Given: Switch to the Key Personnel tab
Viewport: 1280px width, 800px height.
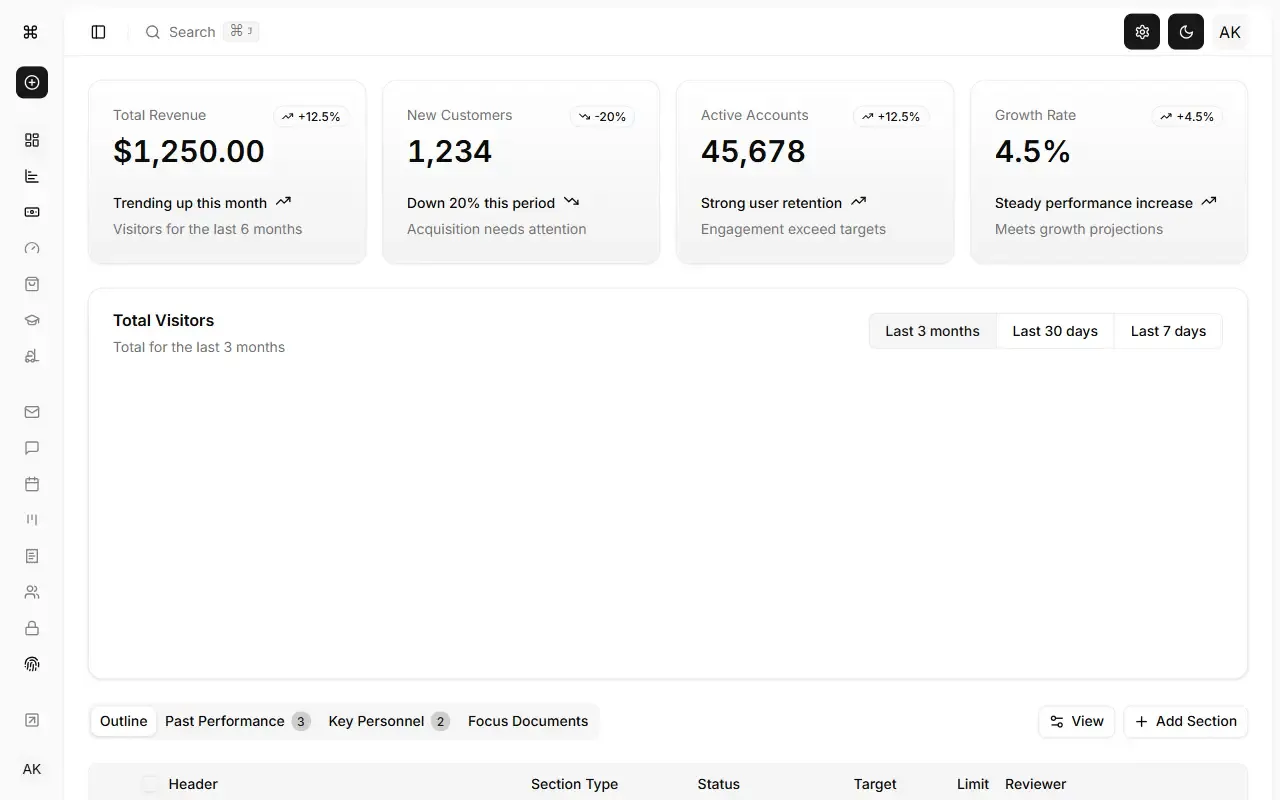Looking at the screenshot, I should point(389,721).
